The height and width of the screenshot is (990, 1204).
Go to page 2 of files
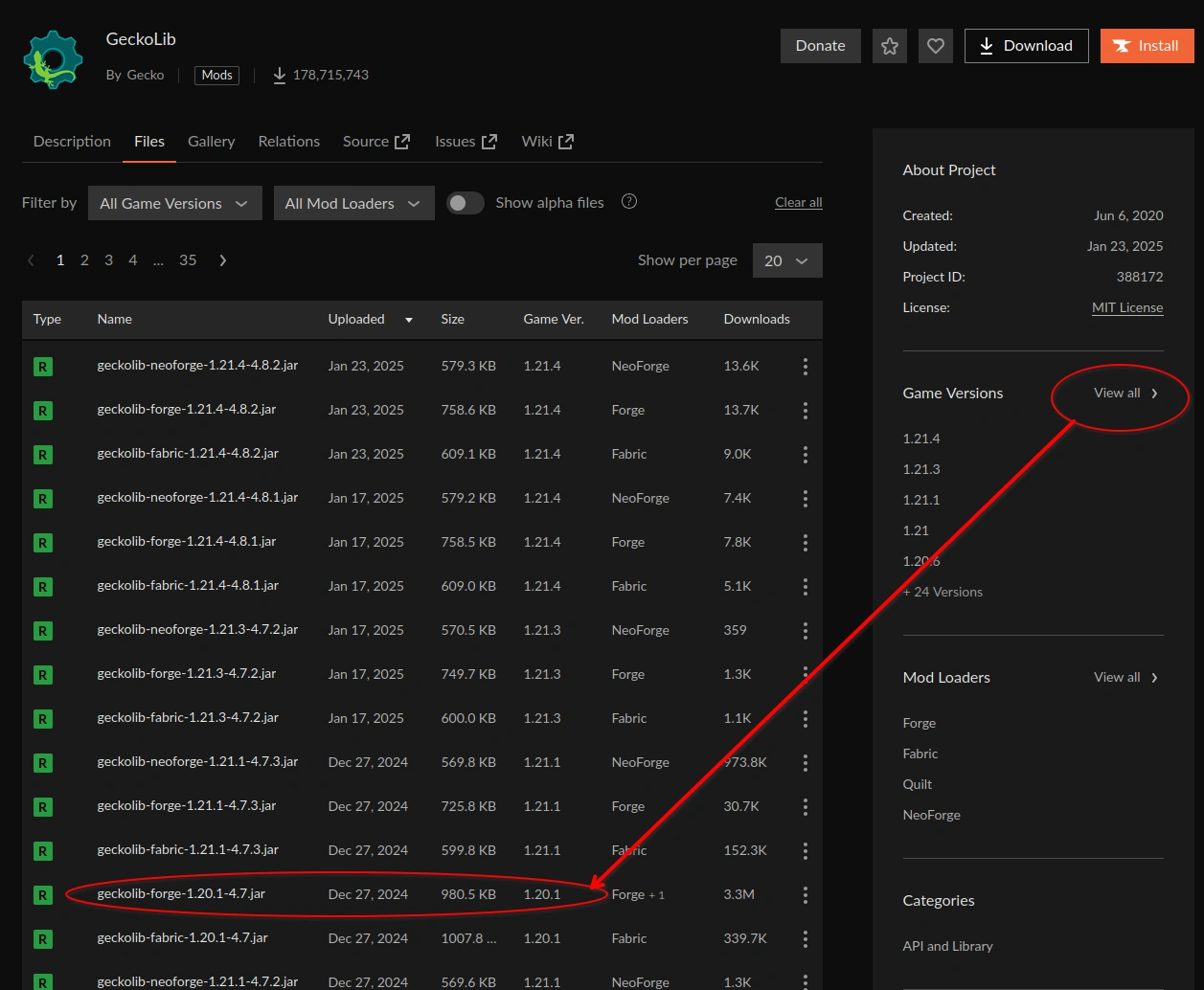pyautogui.click(x=84, y=260)
